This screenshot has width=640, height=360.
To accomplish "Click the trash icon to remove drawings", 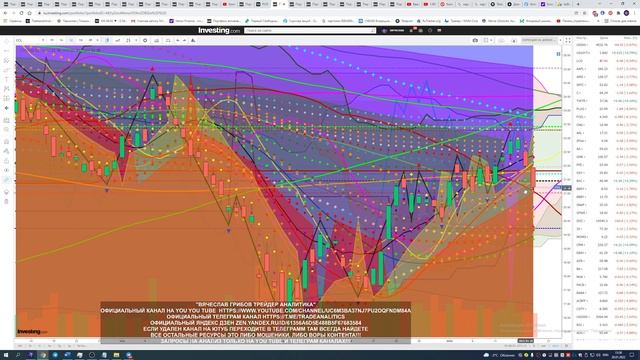I will 6,201.
